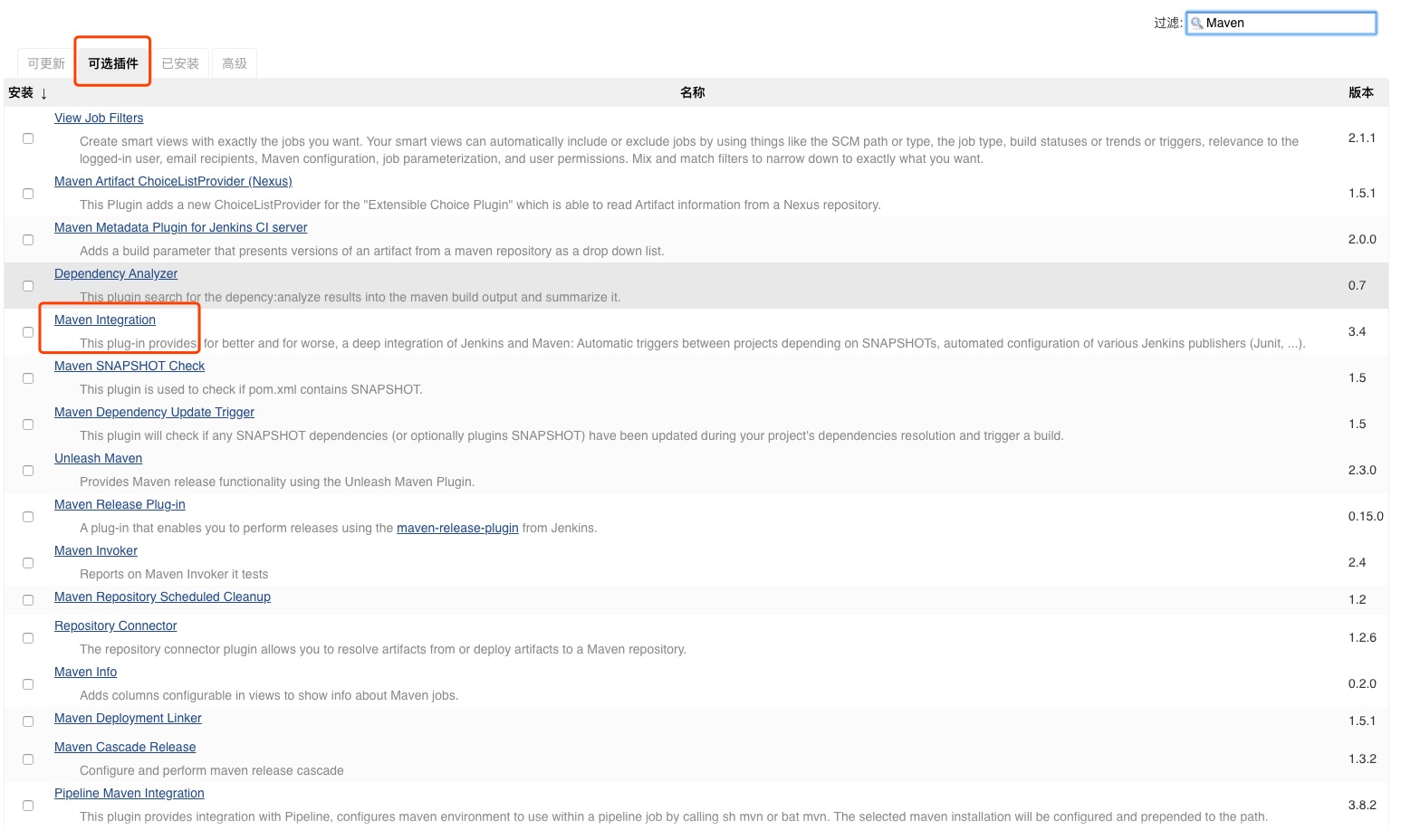Open the Maven Info plugin link
Viewport: 1401px width, 840px height.
85,672
